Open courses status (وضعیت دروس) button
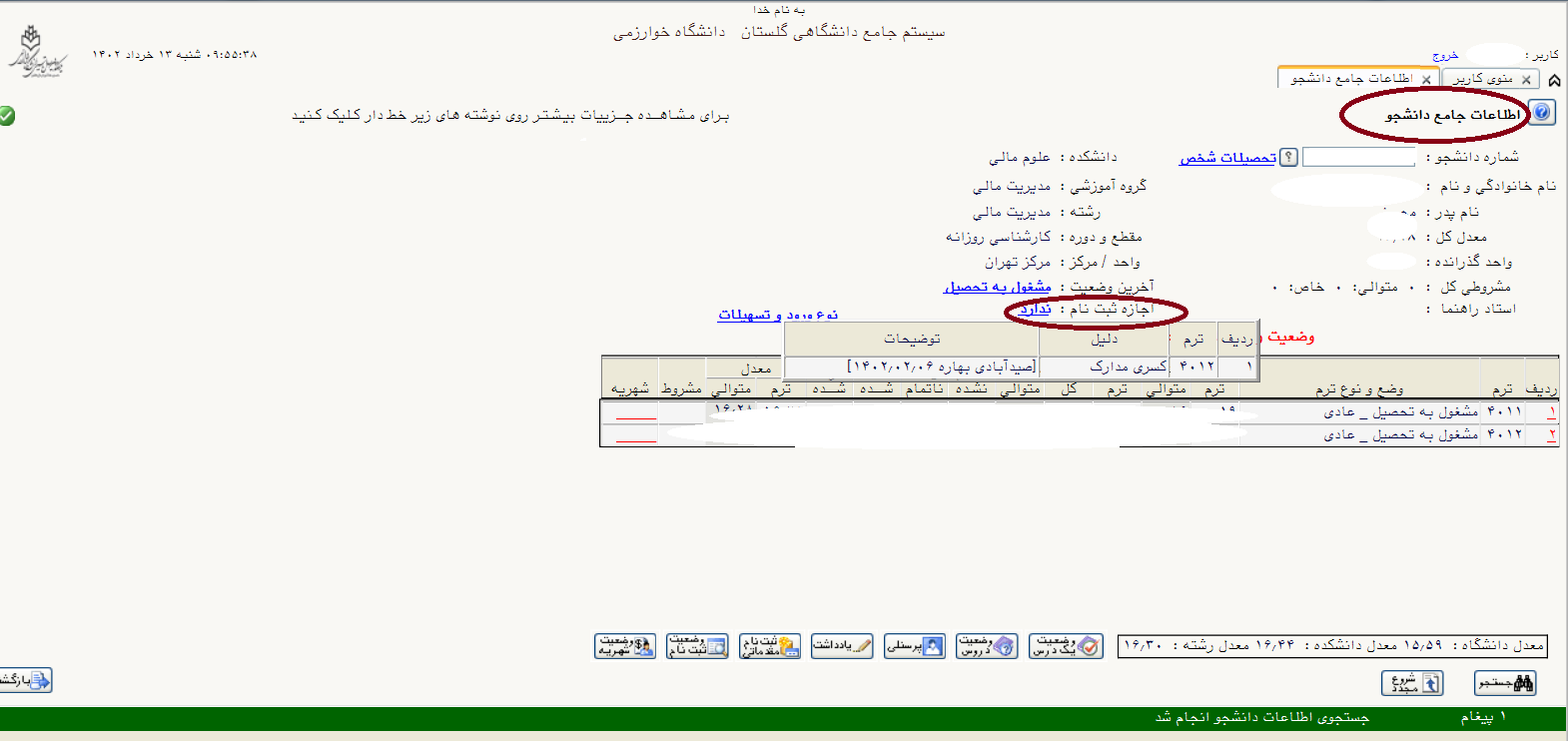The height and width of the screenshot is (741, 1568). (x=987, y=646)
